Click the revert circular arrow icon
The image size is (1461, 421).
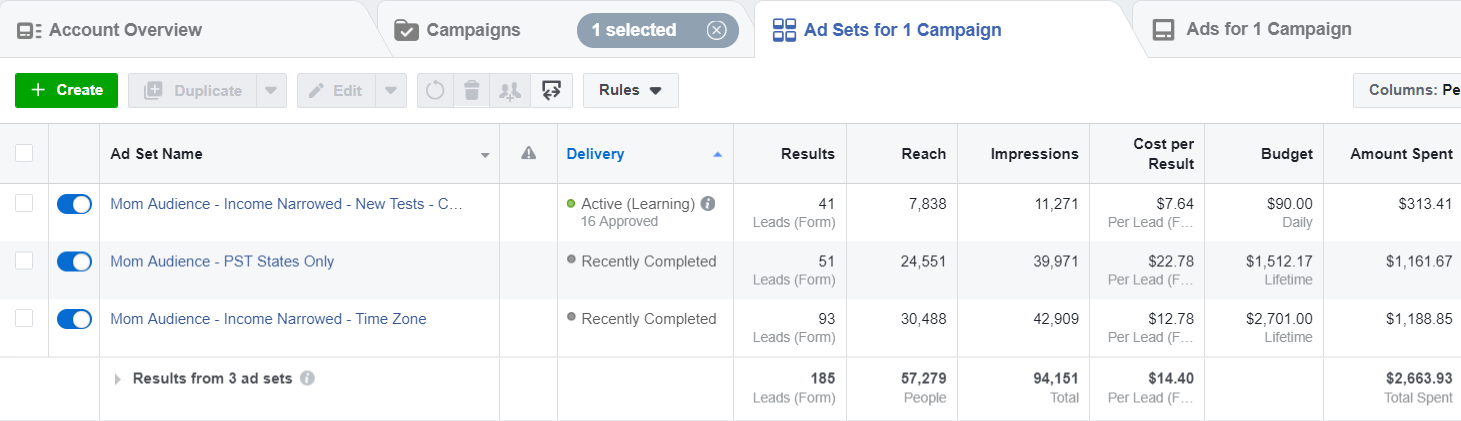point(435,91)
